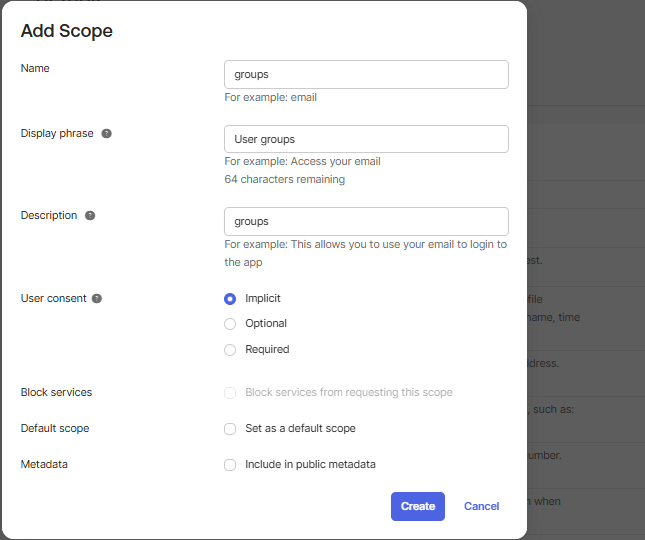Image resolution: width=645 pixels, height=540 pixels.
Task: Click the Name input field
Action: pyautogui.click(x=366, y=74)
